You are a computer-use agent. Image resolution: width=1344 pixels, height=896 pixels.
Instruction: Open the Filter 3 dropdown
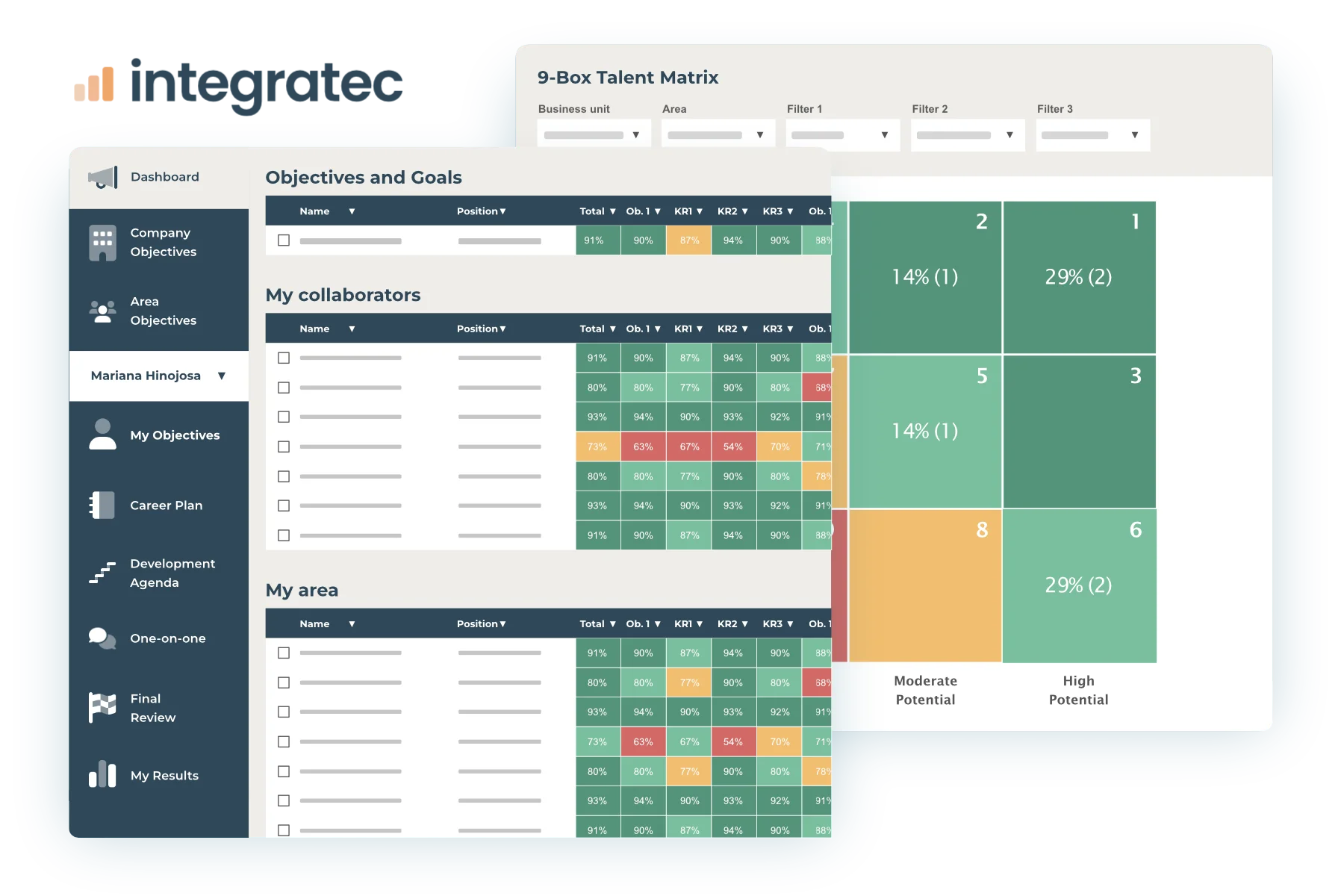pyautogui.click(x=1092, y=135)
